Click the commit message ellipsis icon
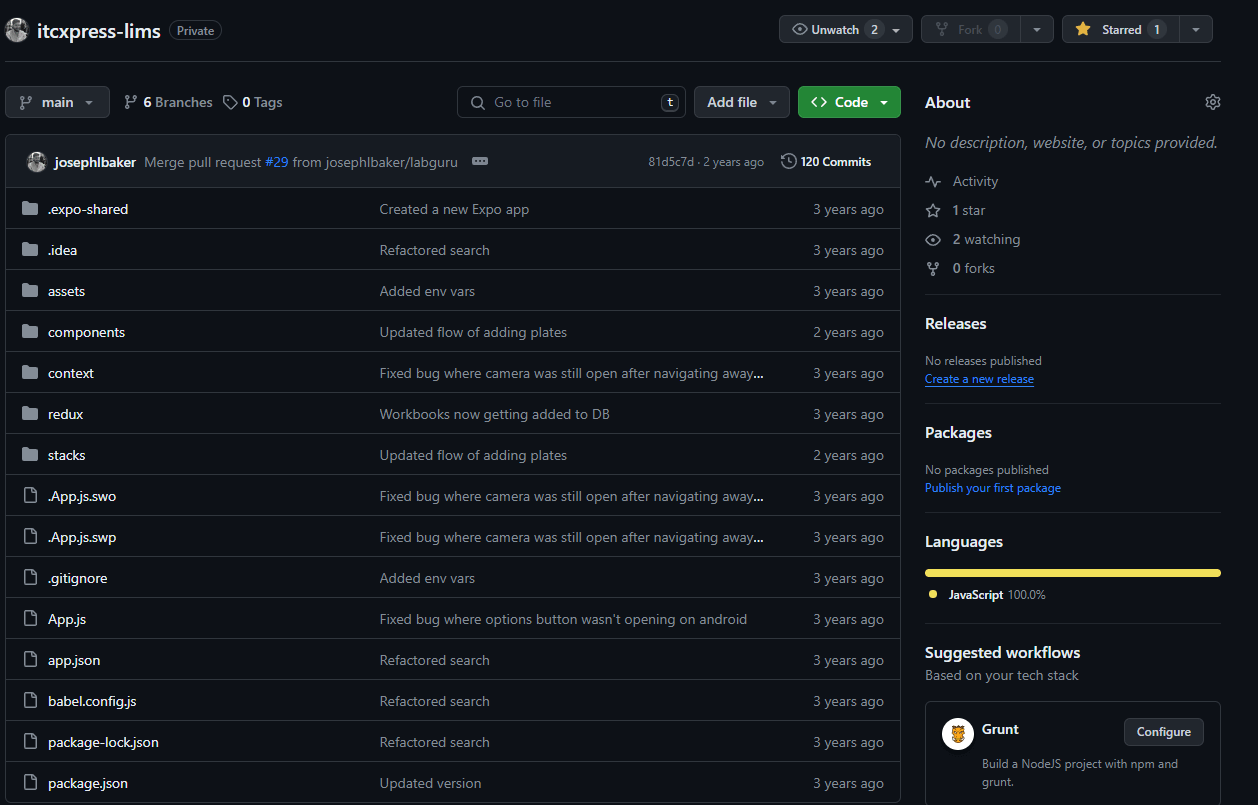 [x=480, y=161]
